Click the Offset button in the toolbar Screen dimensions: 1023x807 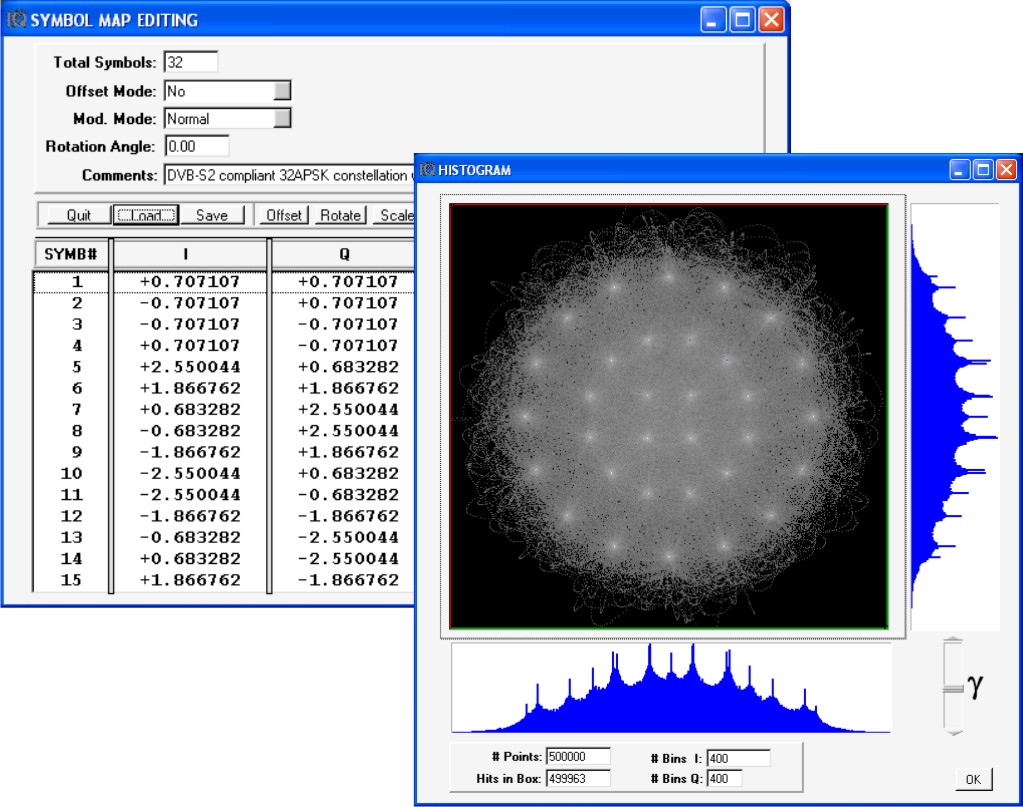[284, 215]
